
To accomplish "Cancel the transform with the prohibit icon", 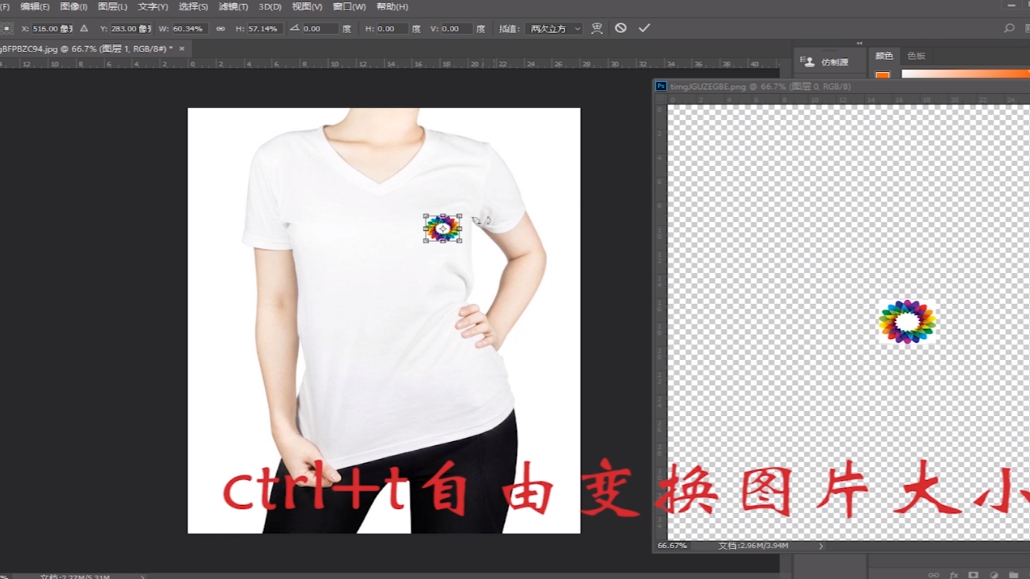I will point(622,28).
